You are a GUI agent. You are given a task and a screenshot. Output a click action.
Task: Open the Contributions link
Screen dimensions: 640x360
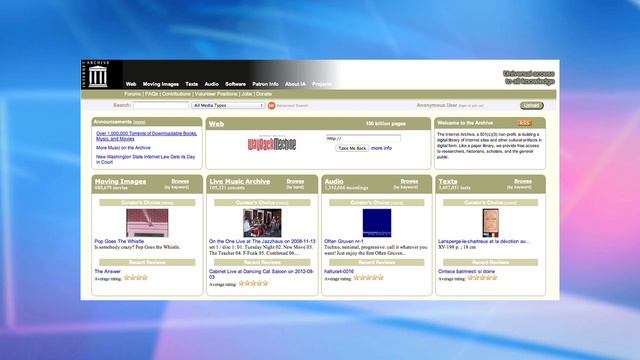[x=176, y=94]
